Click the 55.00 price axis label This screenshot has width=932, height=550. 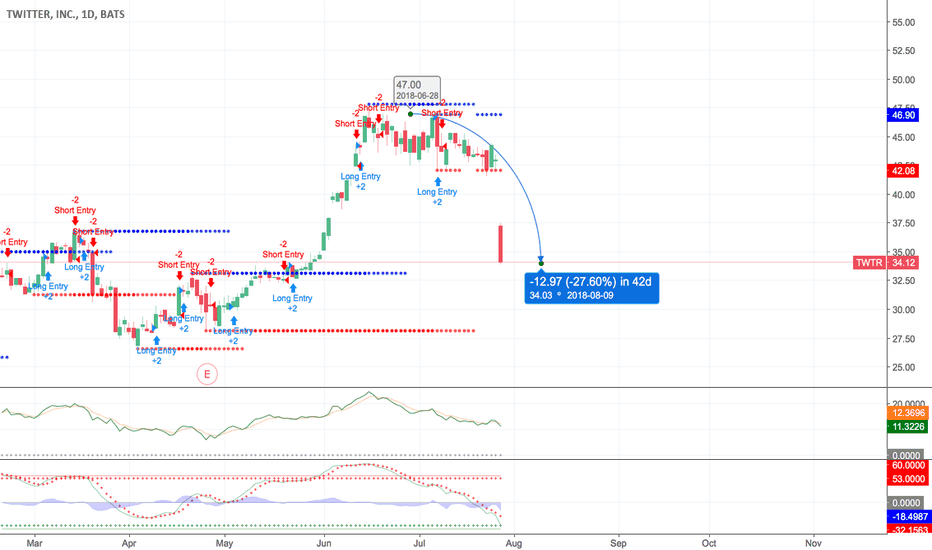903,23
